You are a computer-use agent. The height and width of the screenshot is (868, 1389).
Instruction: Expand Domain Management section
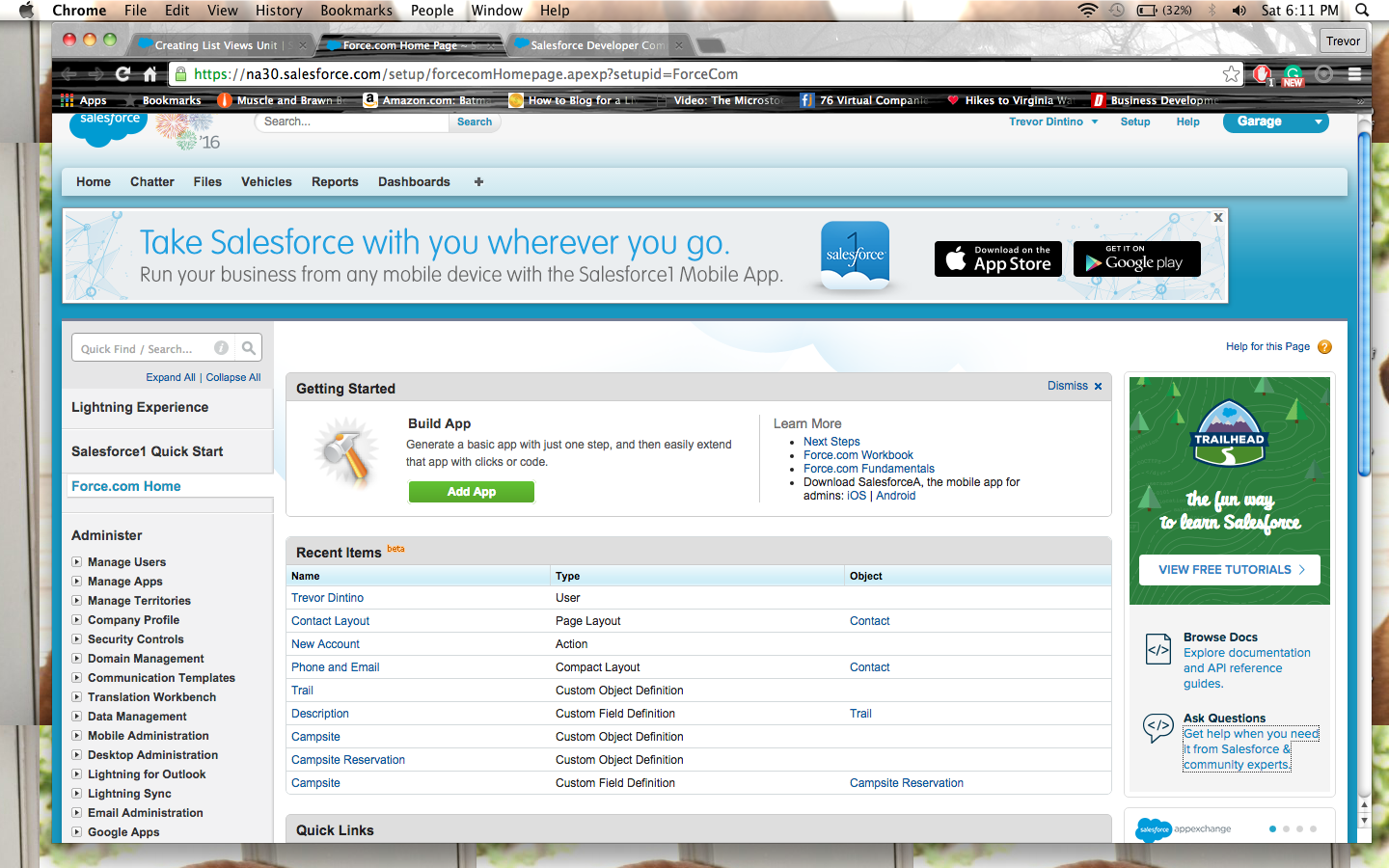[77, 659]
